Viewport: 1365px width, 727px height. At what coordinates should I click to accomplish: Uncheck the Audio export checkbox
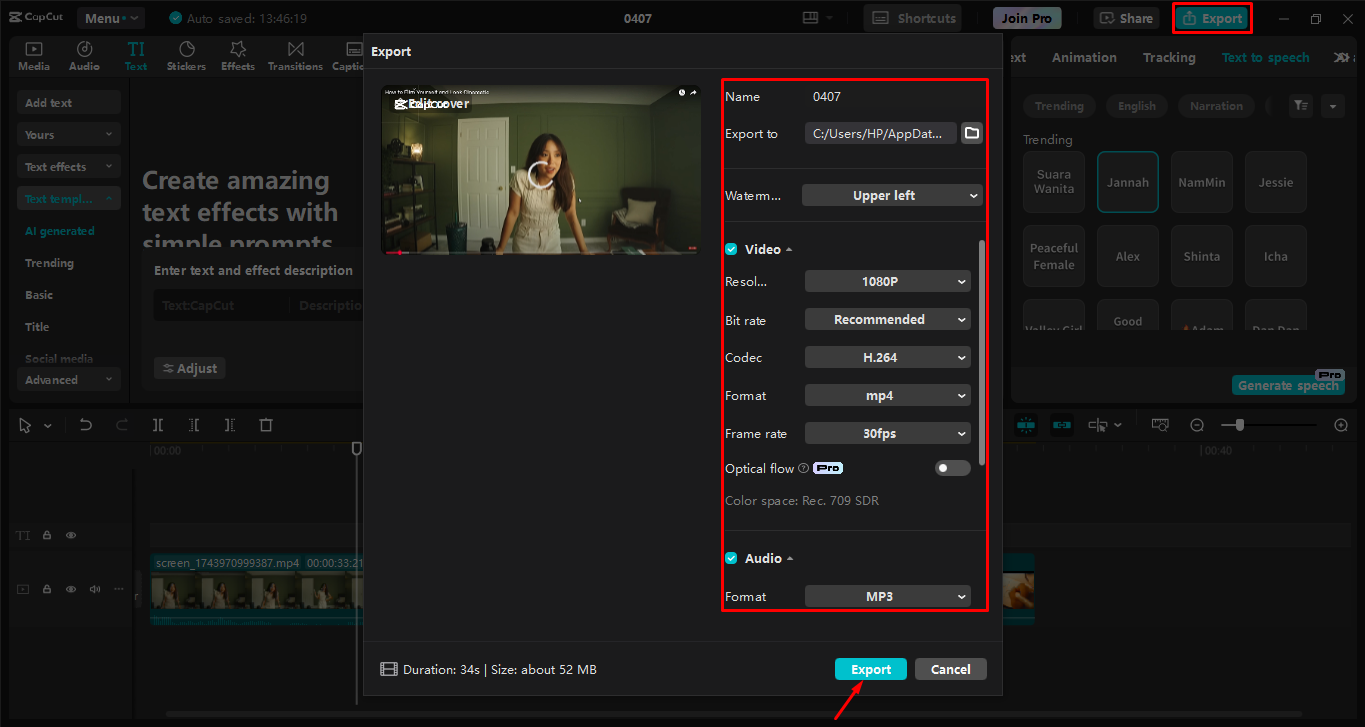point(731,558)
